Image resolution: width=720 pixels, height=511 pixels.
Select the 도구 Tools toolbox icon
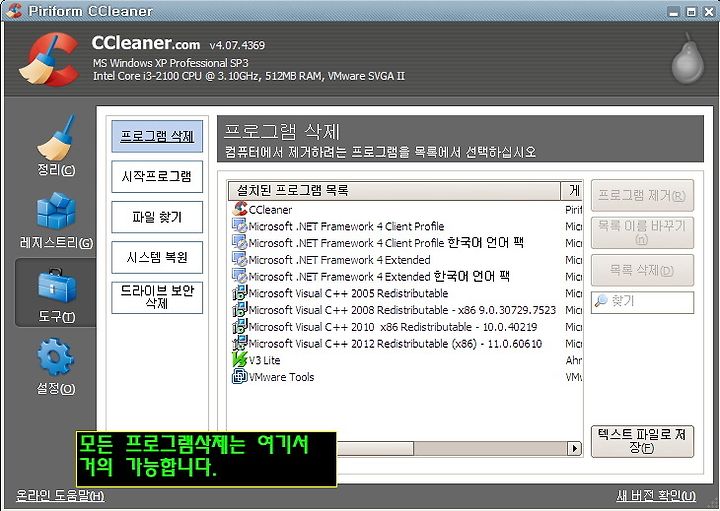tap(56, 286)
